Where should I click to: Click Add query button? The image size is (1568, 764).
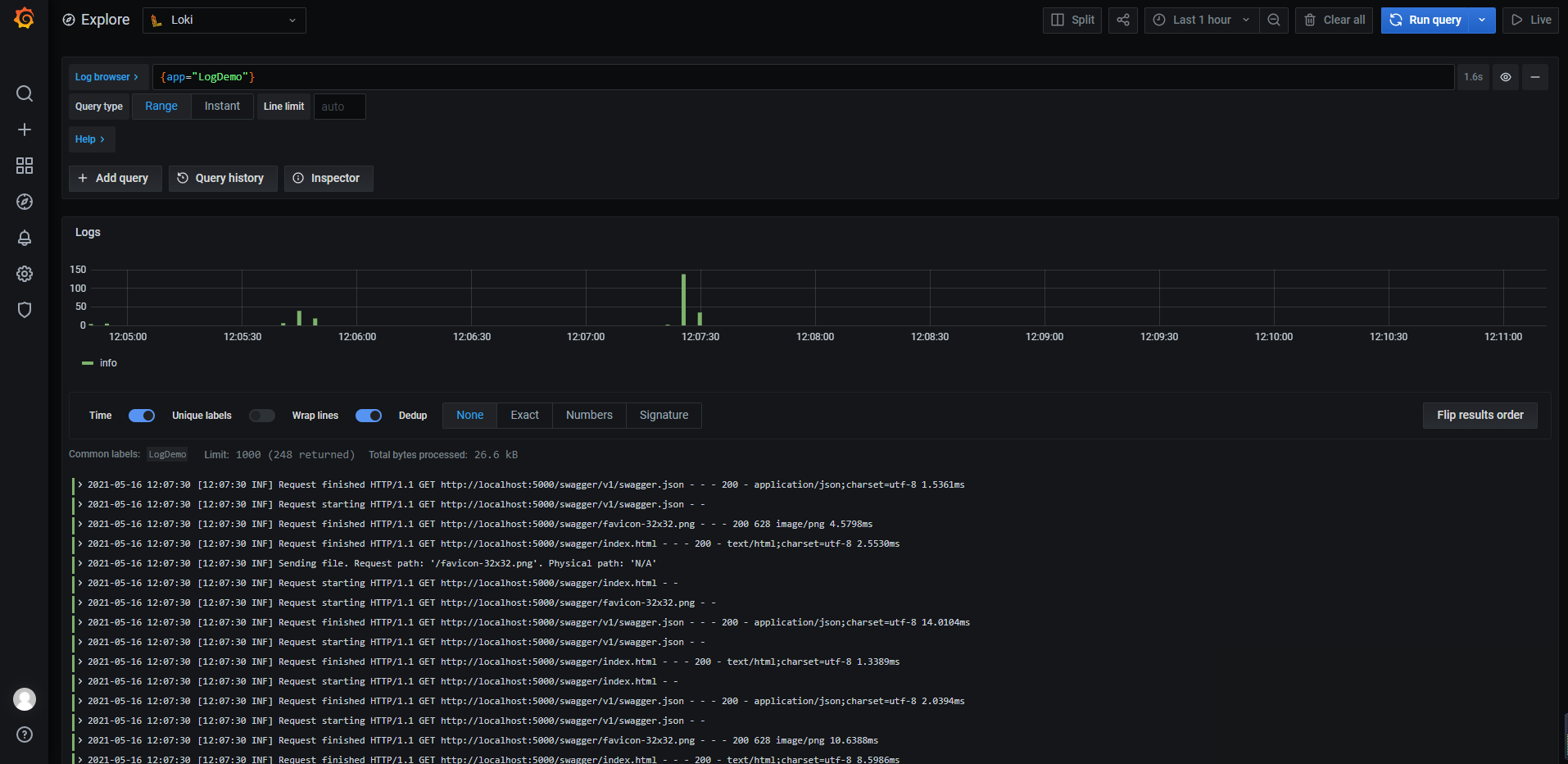pyautogui.click(x=116, y=178)
